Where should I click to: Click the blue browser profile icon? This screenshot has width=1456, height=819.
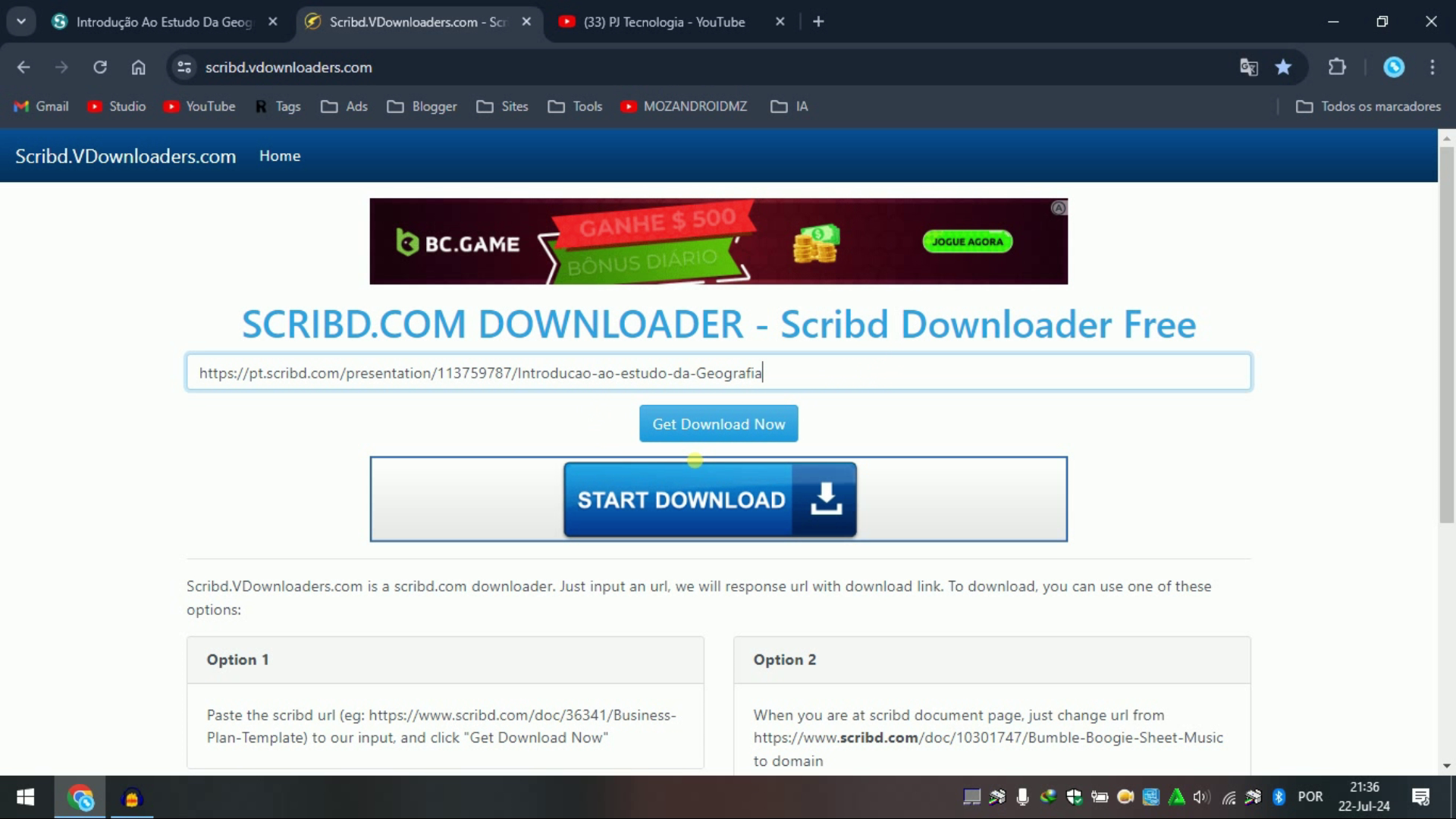[1395, 67]
